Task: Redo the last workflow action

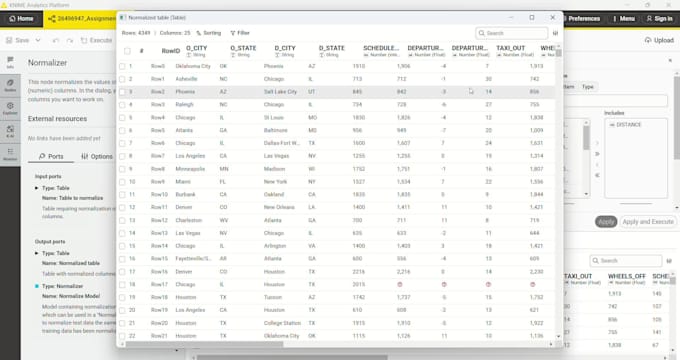Action: 70,40
